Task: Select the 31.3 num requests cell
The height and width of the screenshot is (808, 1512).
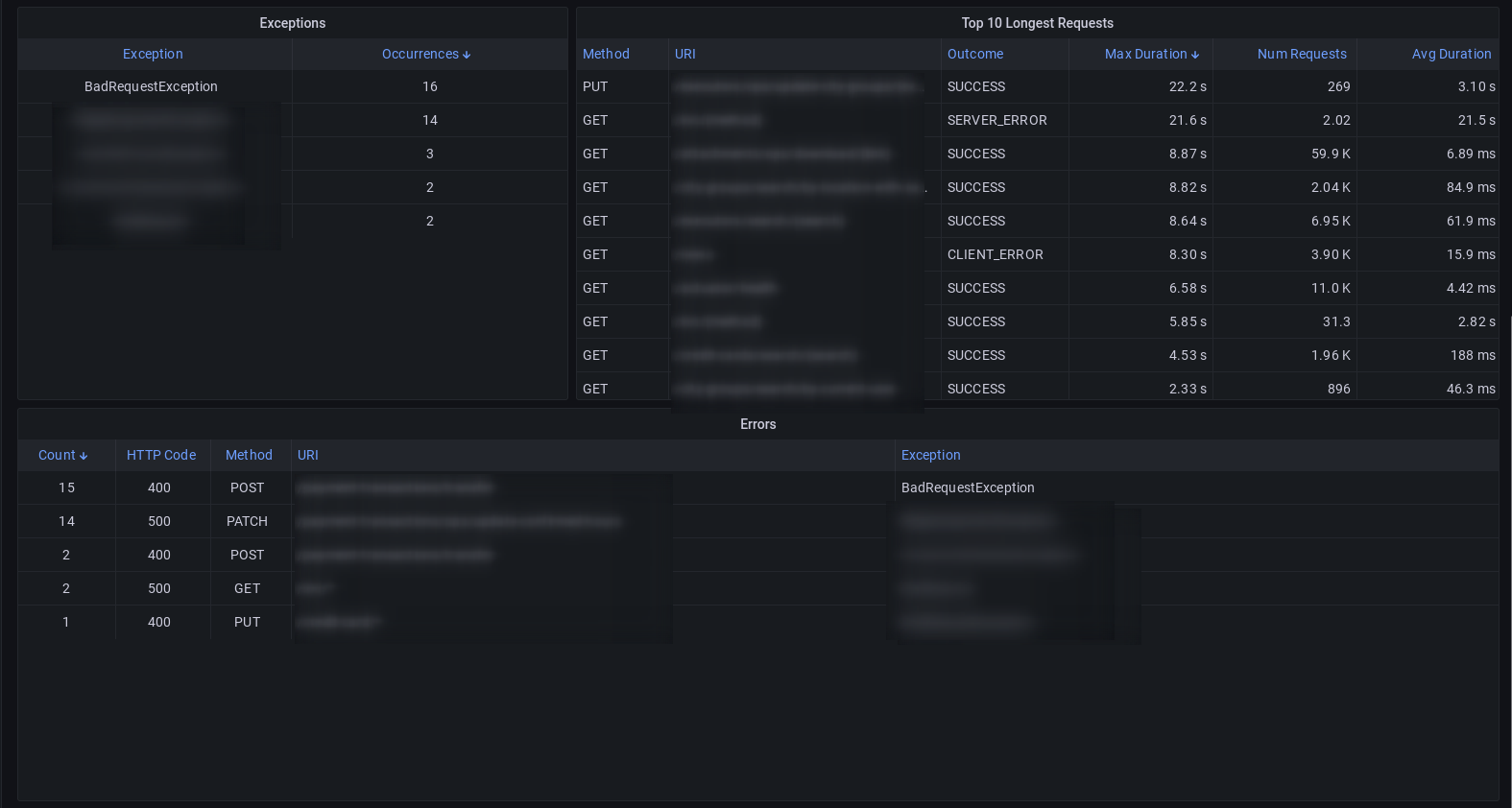Action: 1336,321
